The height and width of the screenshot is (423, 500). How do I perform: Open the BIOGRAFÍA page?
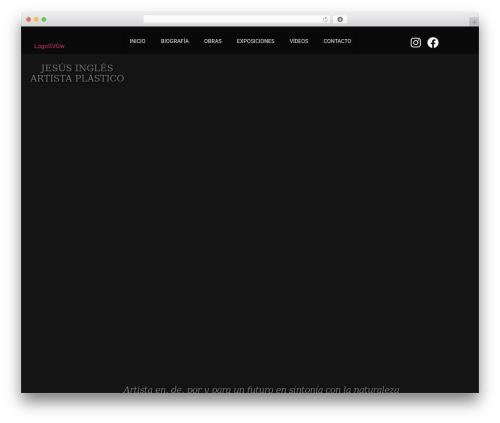pyautogui.click(x=175, y=41)
